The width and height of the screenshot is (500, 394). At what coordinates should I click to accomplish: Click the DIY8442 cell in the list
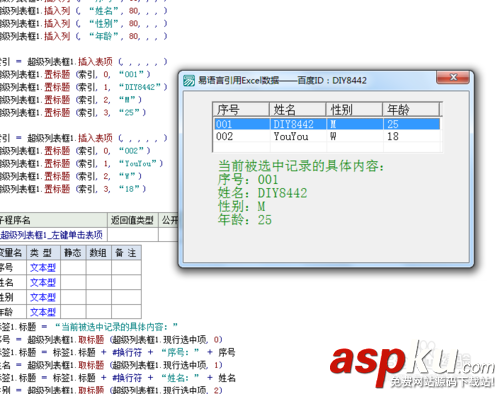294,124
